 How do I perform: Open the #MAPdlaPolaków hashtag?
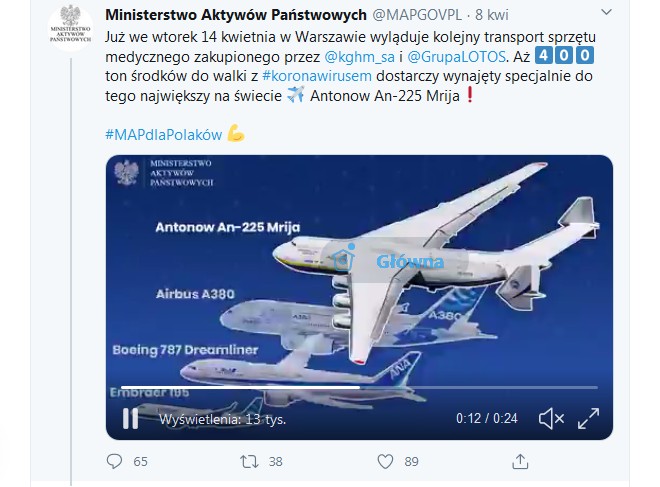pyautogui.click(x=163, y=135)
